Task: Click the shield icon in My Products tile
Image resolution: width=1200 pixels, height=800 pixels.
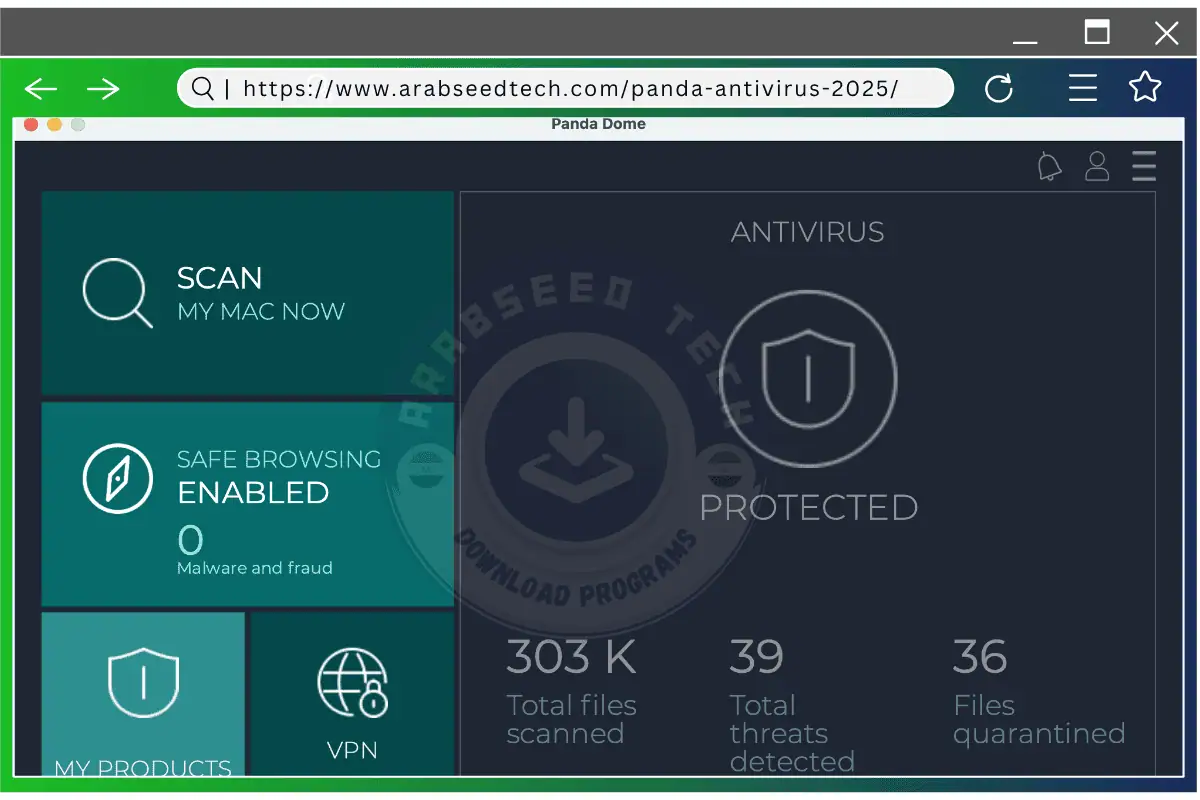Action: 143,681
